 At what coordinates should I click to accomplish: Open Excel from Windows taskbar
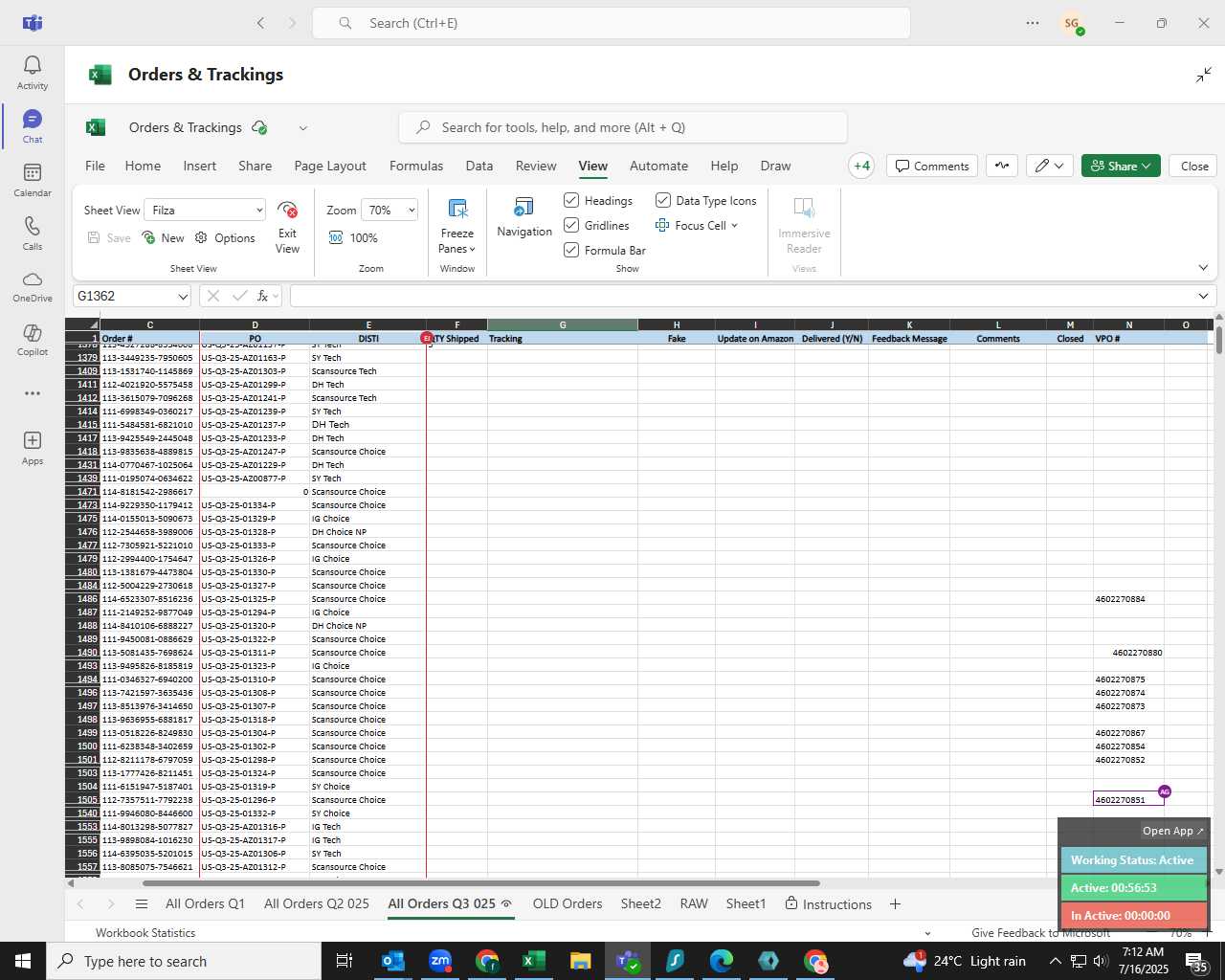click(x=533, y=961)
